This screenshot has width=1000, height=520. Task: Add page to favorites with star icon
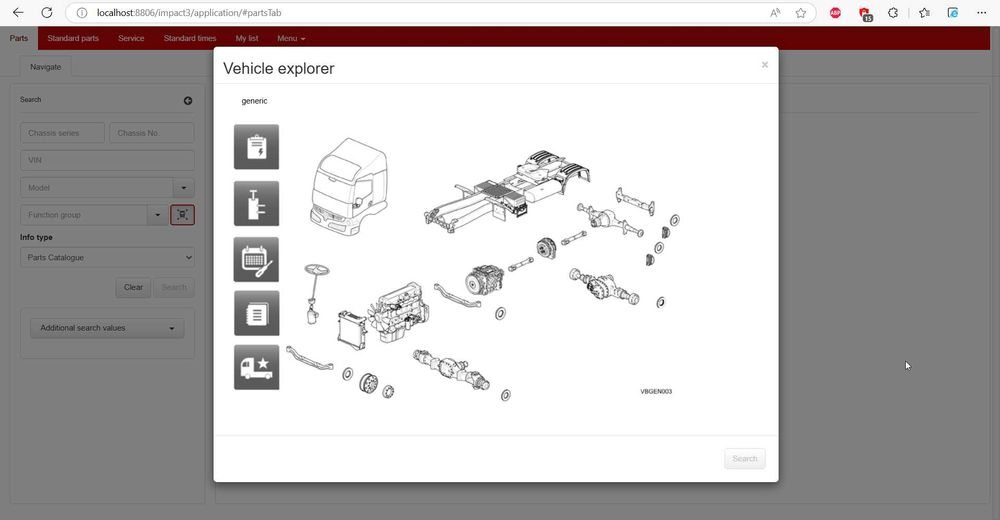point(801,13)
